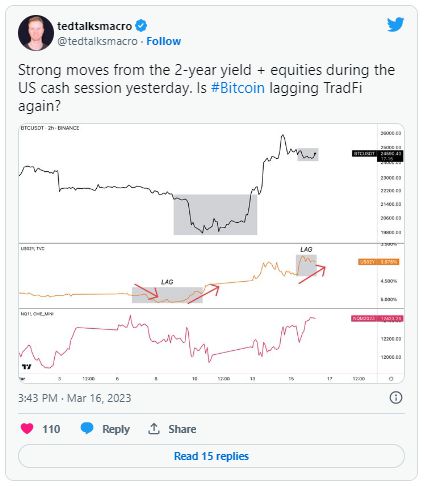The image size is (424, 487).
Task: Click the tedtalksmacro display name
Action: click(x=95, y=26)
